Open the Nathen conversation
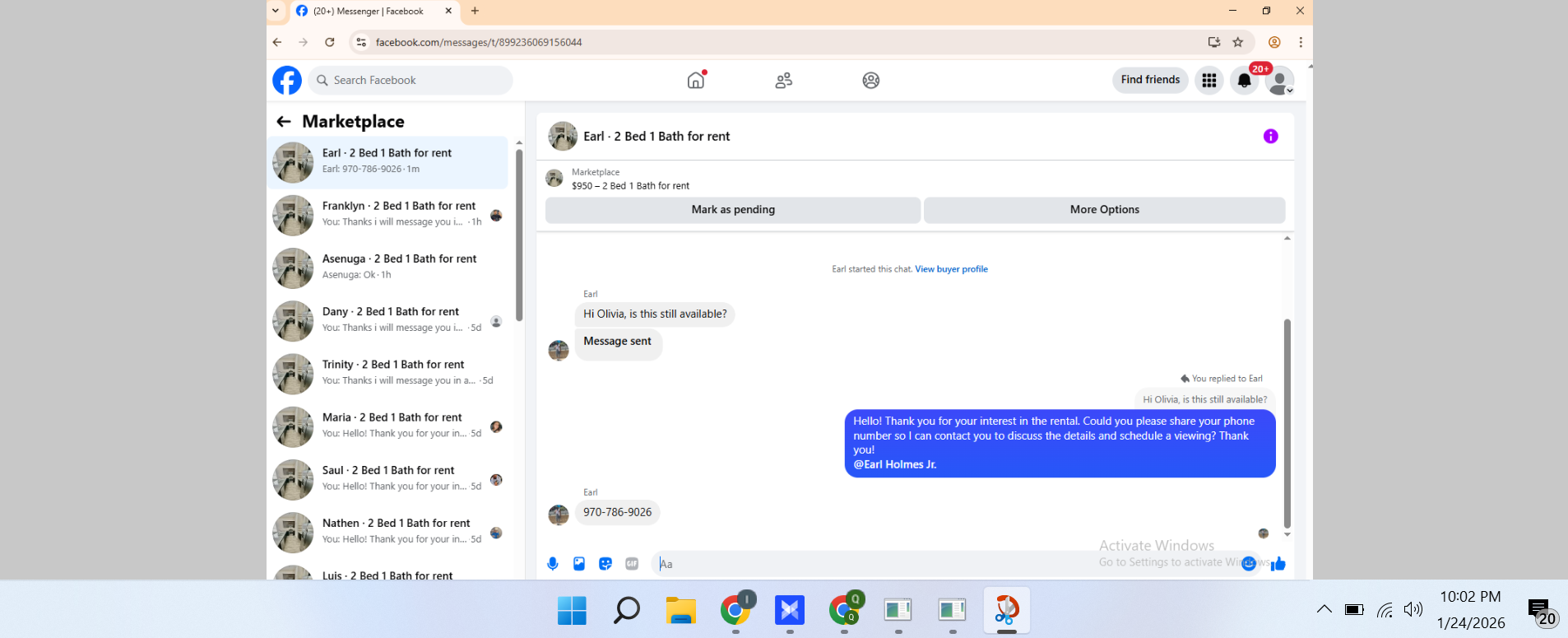The width and height of the screenshot is (1568, 638). pos(388,533)
